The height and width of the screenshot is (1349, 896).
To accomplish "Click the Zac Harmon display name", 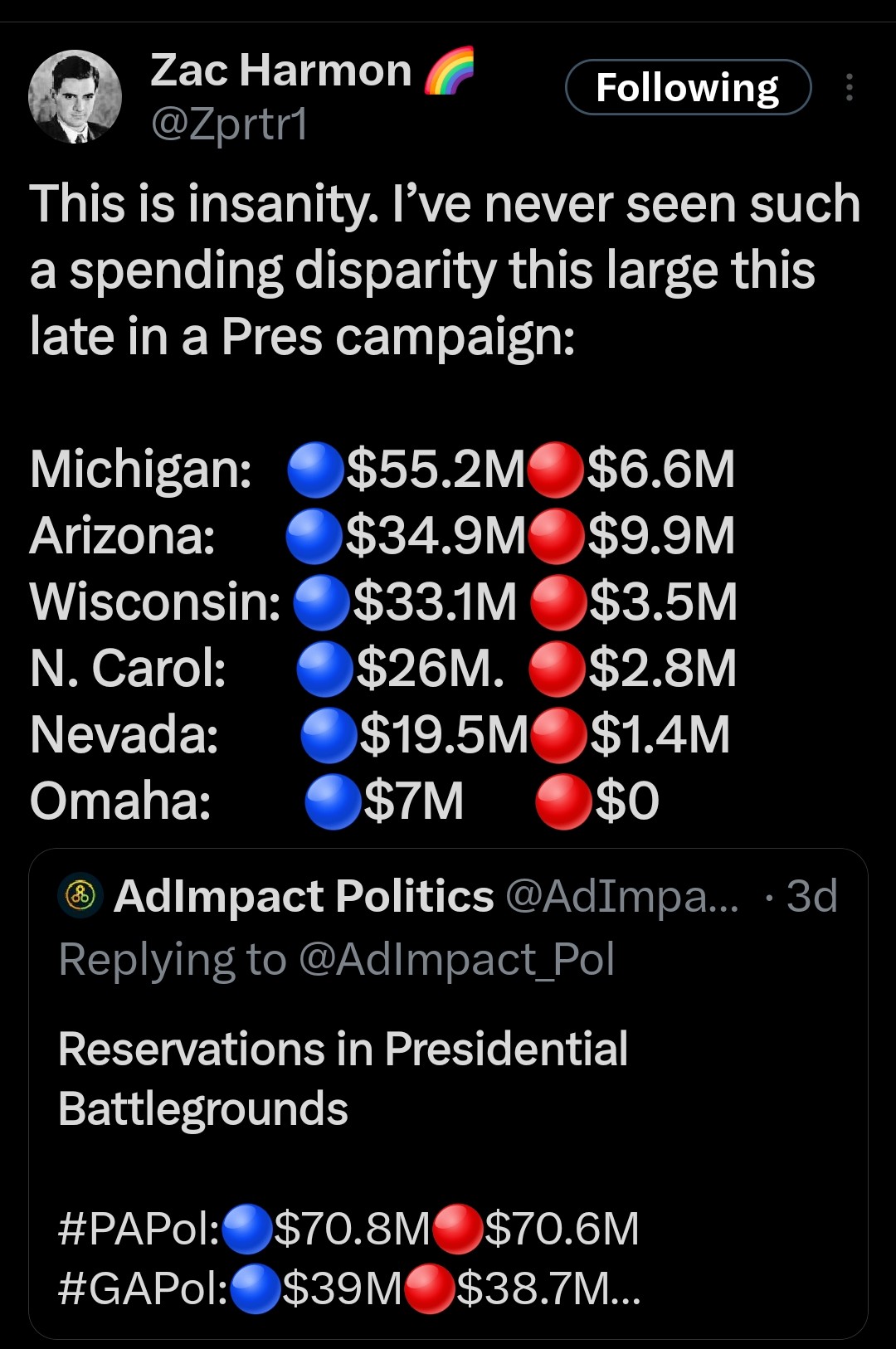I will (x=280, y=70).
